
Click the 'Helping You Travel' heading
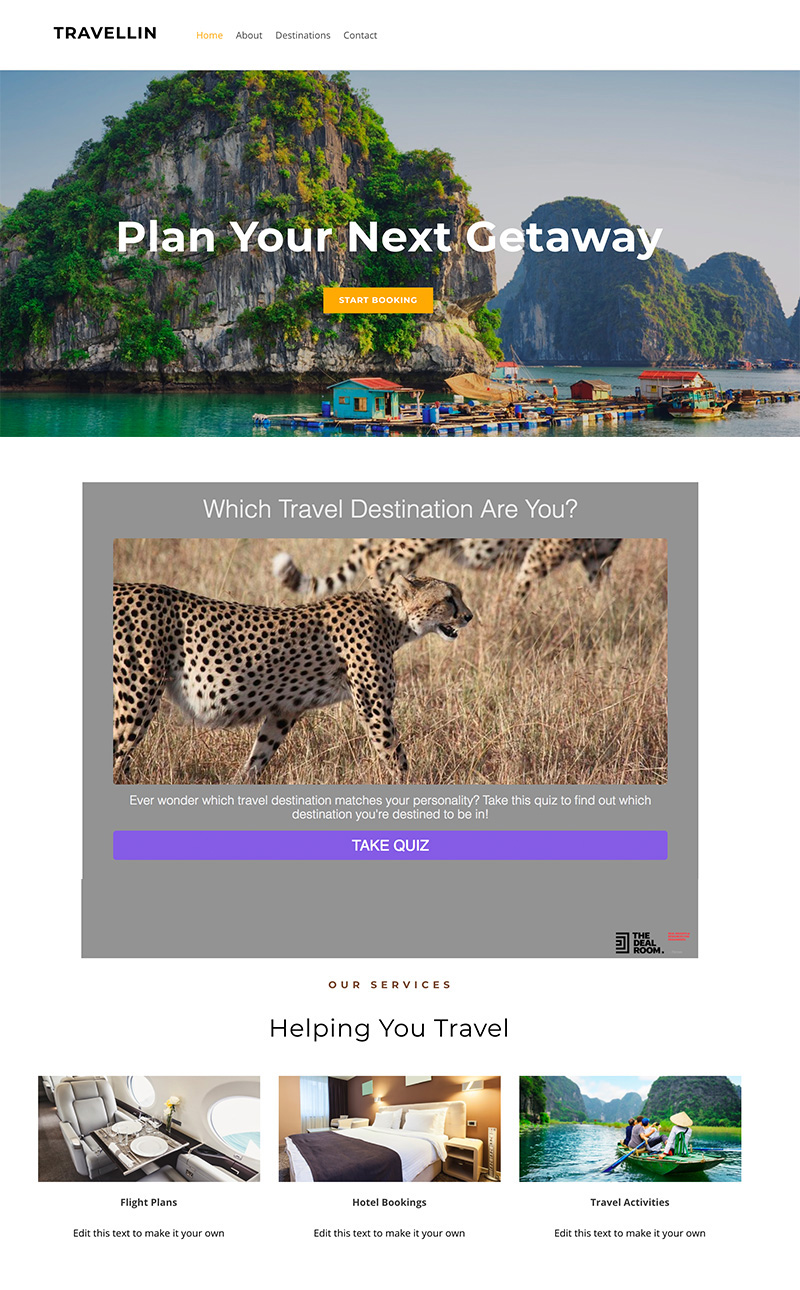point(389,1028)
